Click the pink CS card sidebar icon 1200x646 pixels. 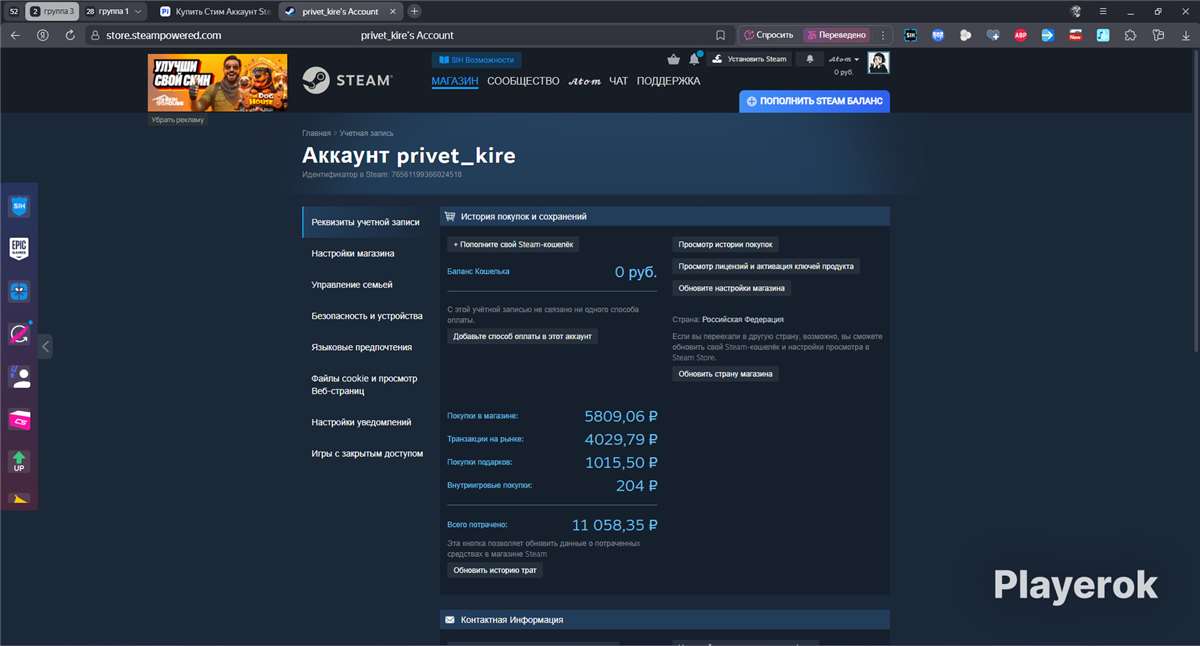pos(19,420)
